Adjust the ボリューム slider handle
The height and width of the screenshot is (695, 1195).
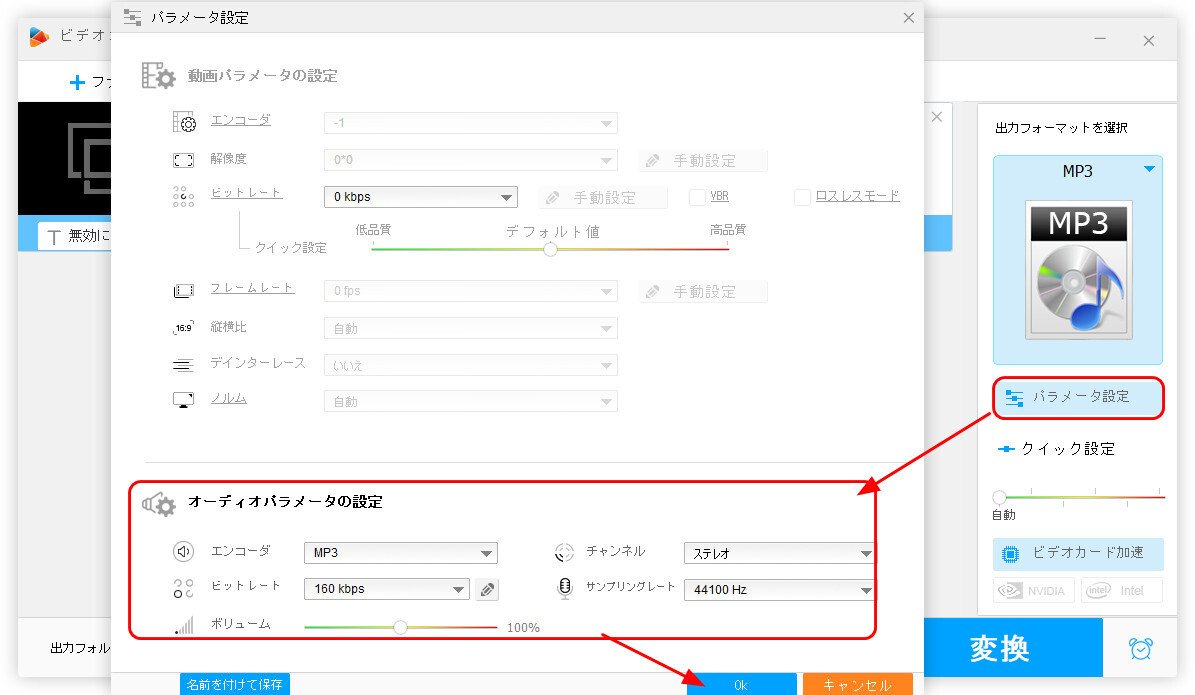[400, 627]
